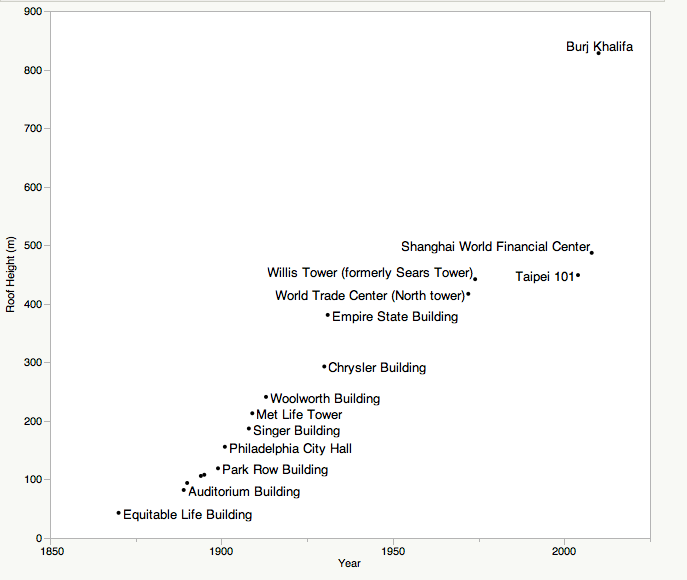Select the data point beside Chrysler Building
This screenshot has height=580, width=687.
324,367
